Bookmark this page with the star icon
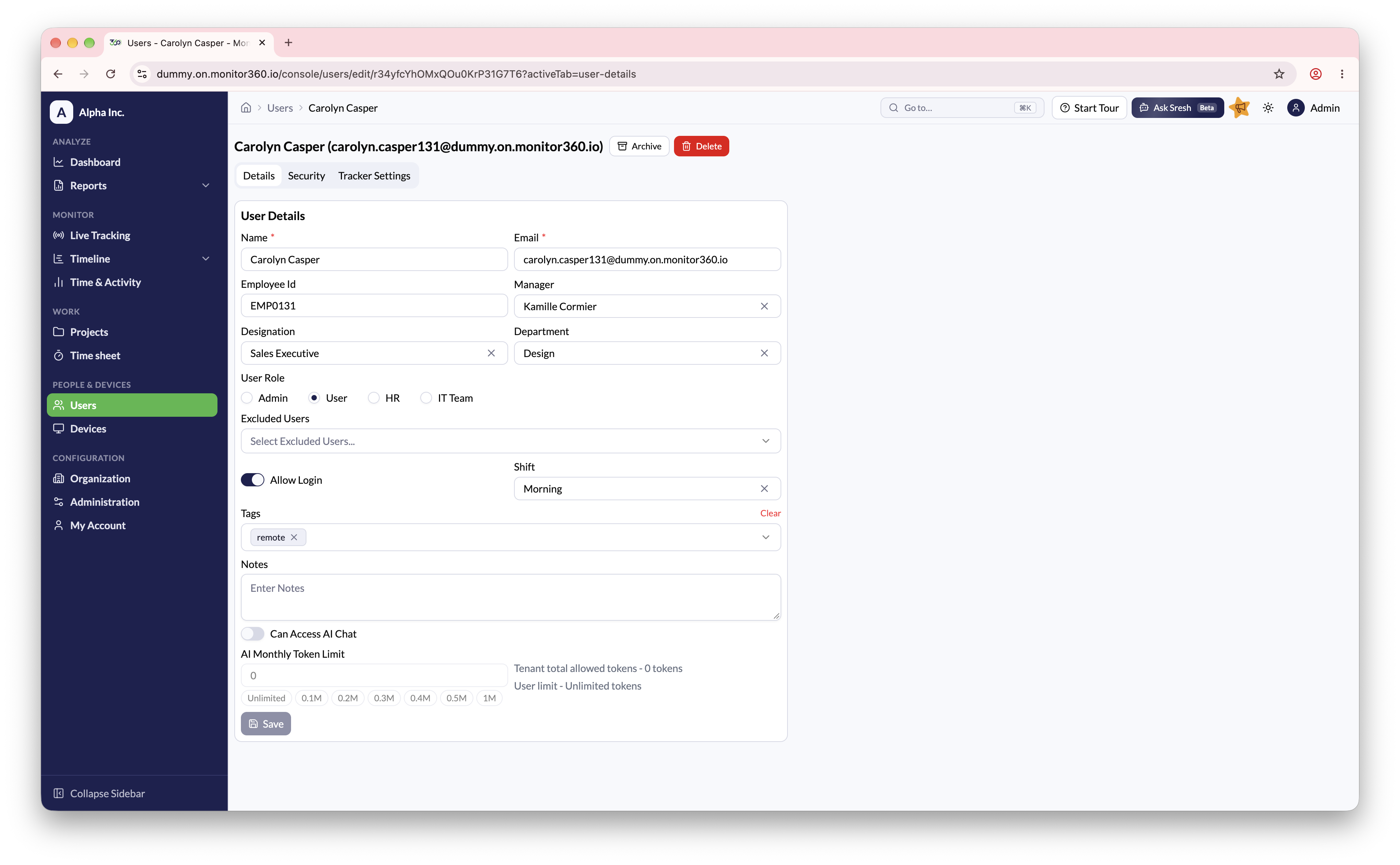The height and width of the screenshot is (865, 1400). 1279,74
